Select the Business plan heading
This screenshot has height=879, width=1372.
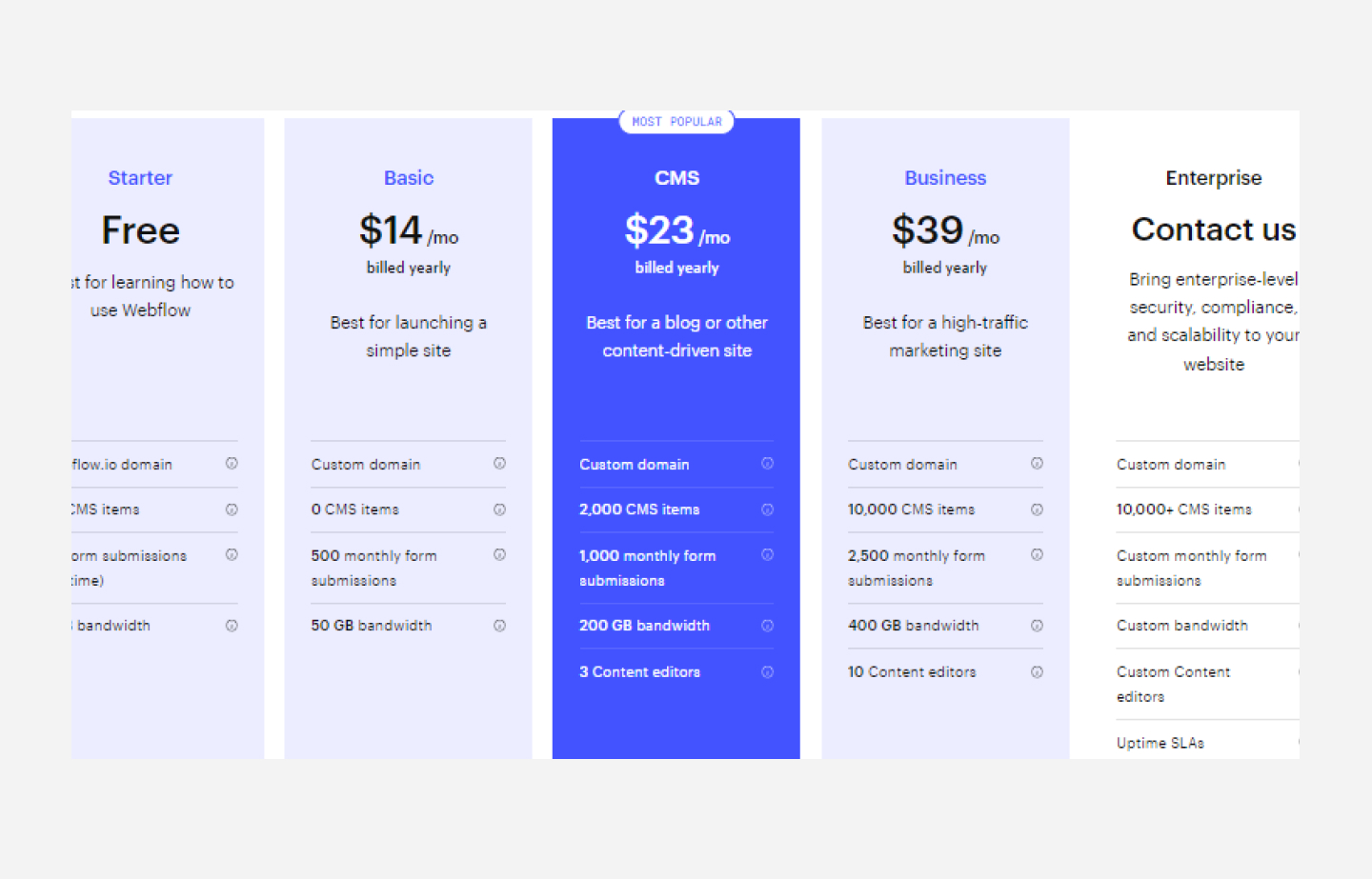tap(944, 178)
